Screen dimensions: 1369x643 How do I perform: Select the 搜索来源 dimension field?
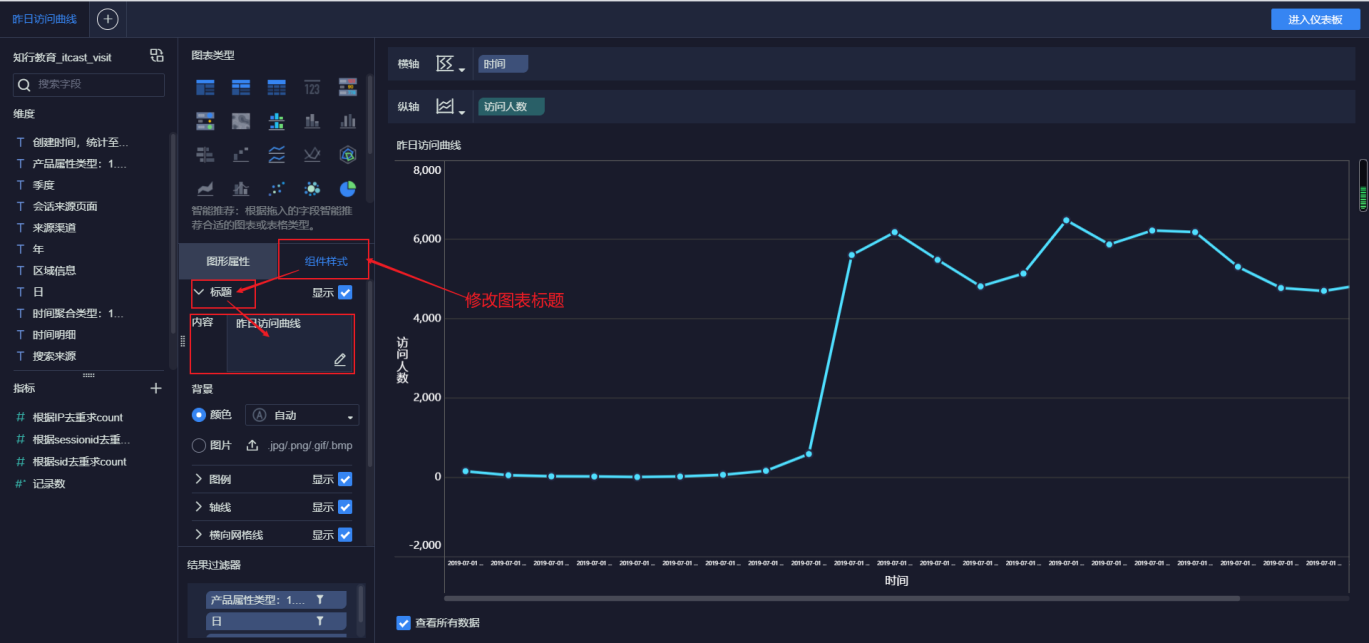54,356
